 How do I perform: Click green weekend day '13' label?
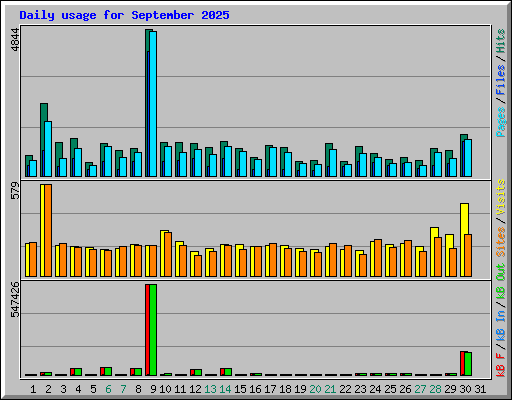(210, 389)
